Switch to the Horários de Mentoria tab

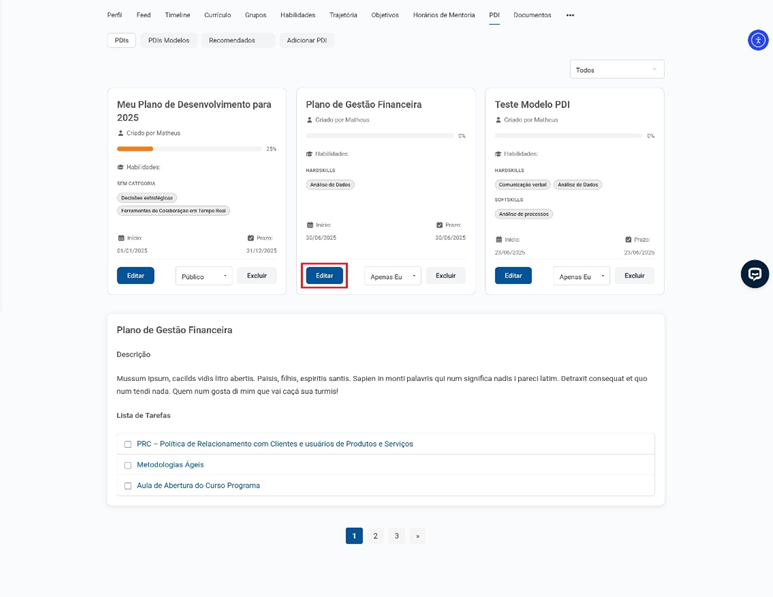pos(444,15)
